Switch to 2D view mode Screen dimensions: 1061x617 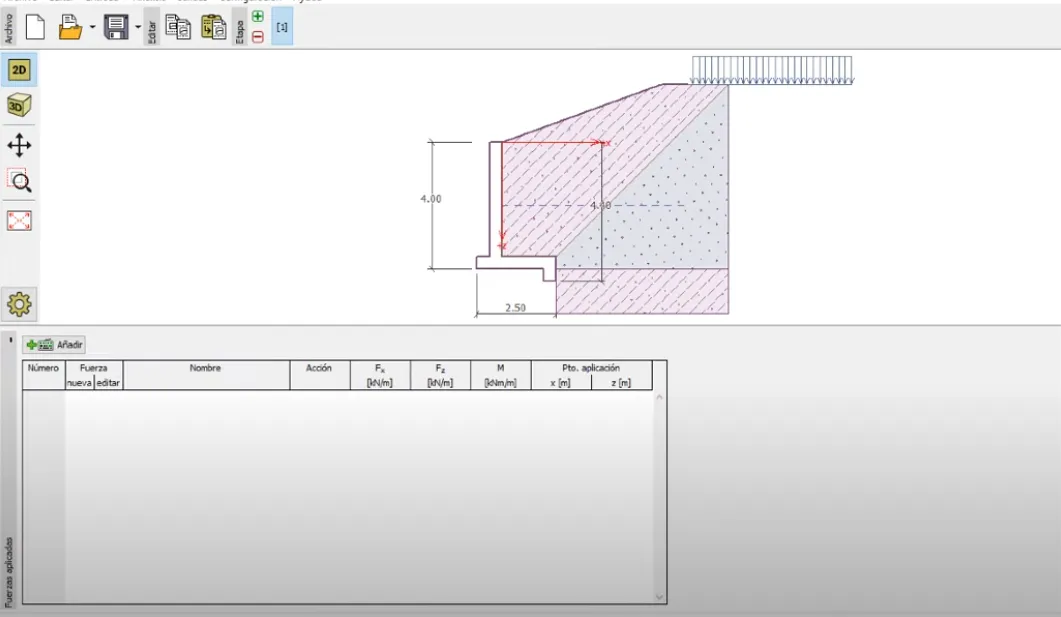(x=19, y=69)
